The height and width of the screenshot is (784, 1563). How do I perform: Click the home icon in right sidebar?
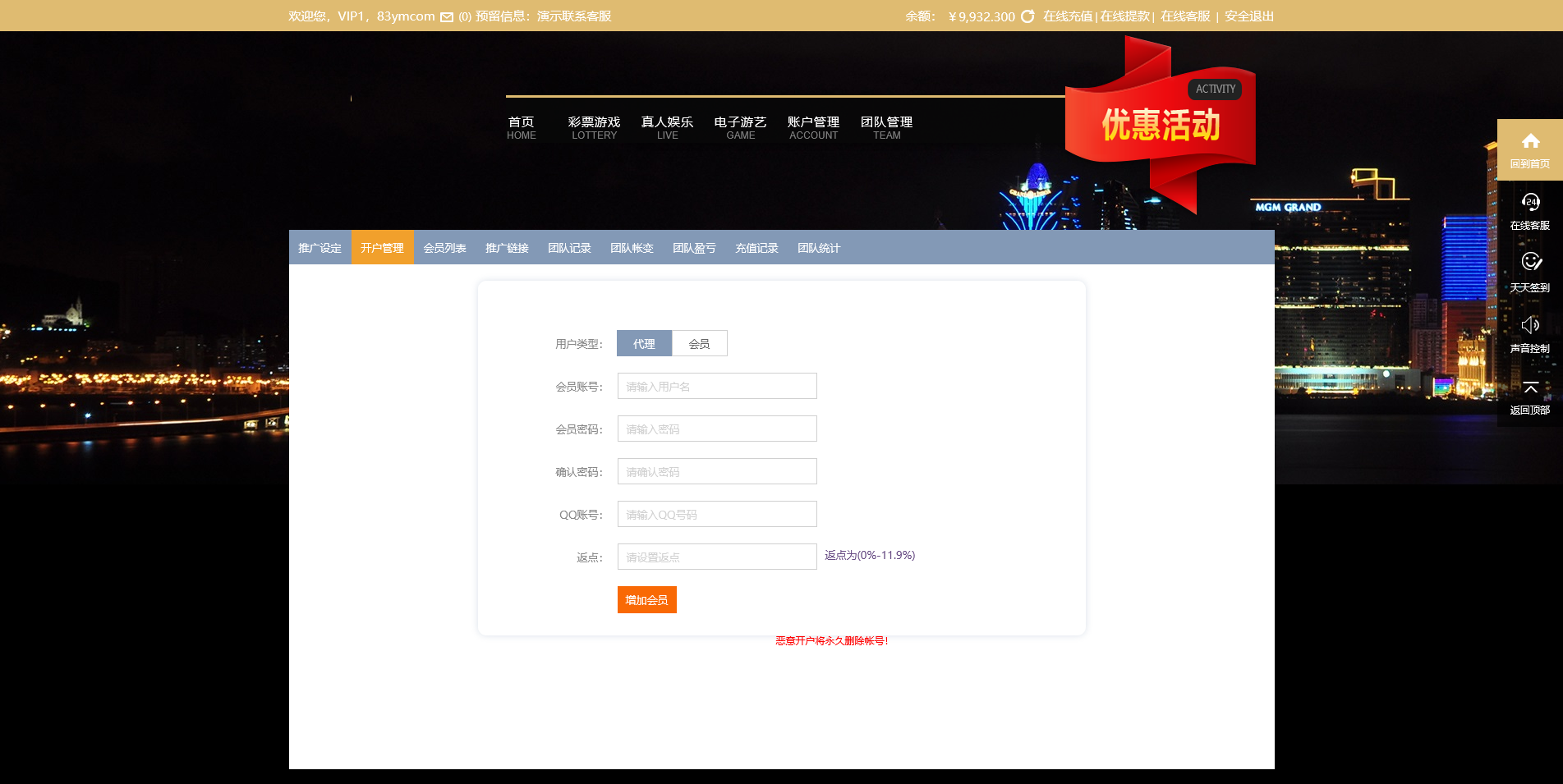(x=1530, y=141)
